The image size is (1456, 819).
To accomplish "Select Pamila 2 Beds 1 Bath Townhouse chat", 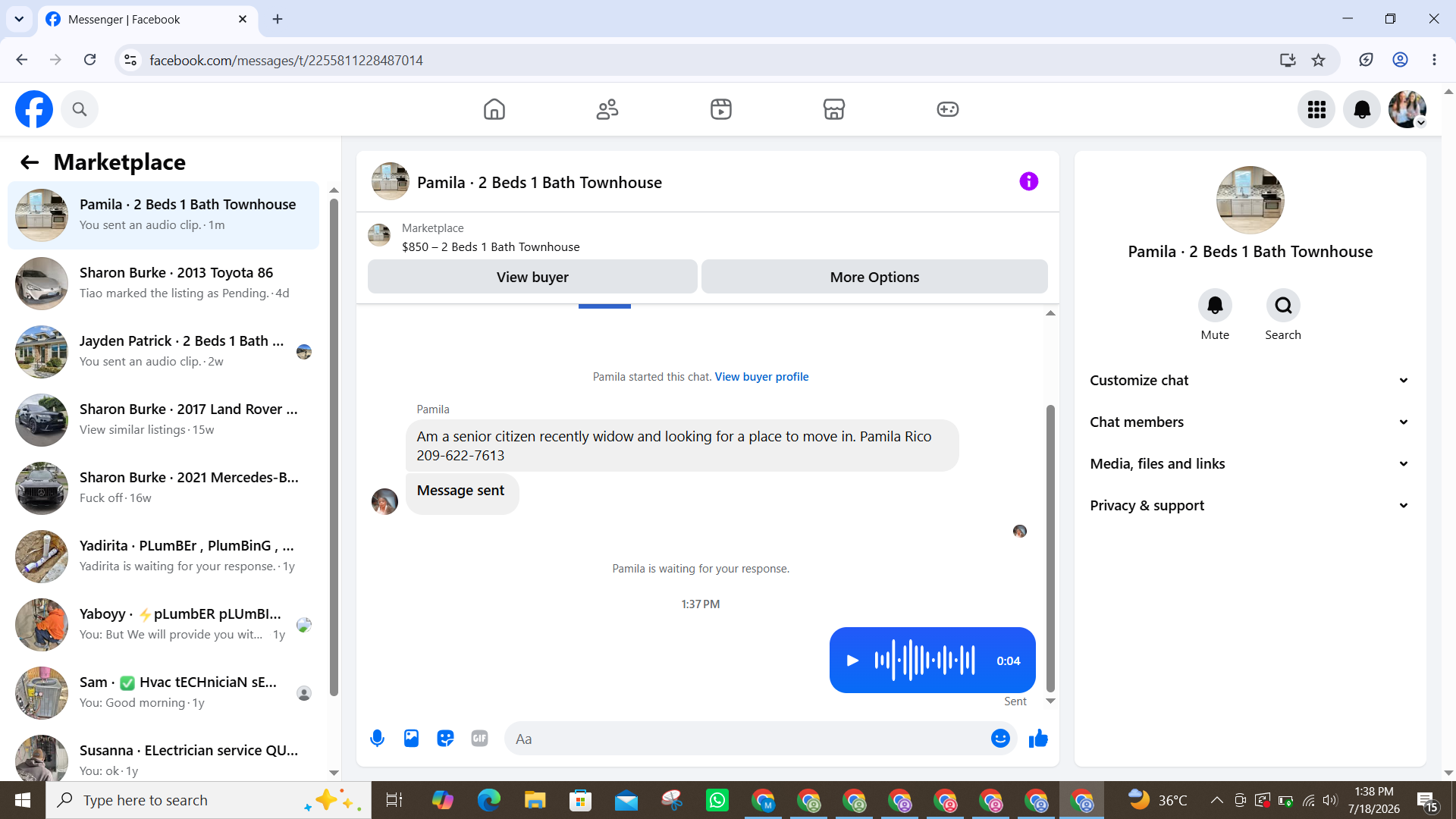I will pyautogui.click(x=163, y=215).
